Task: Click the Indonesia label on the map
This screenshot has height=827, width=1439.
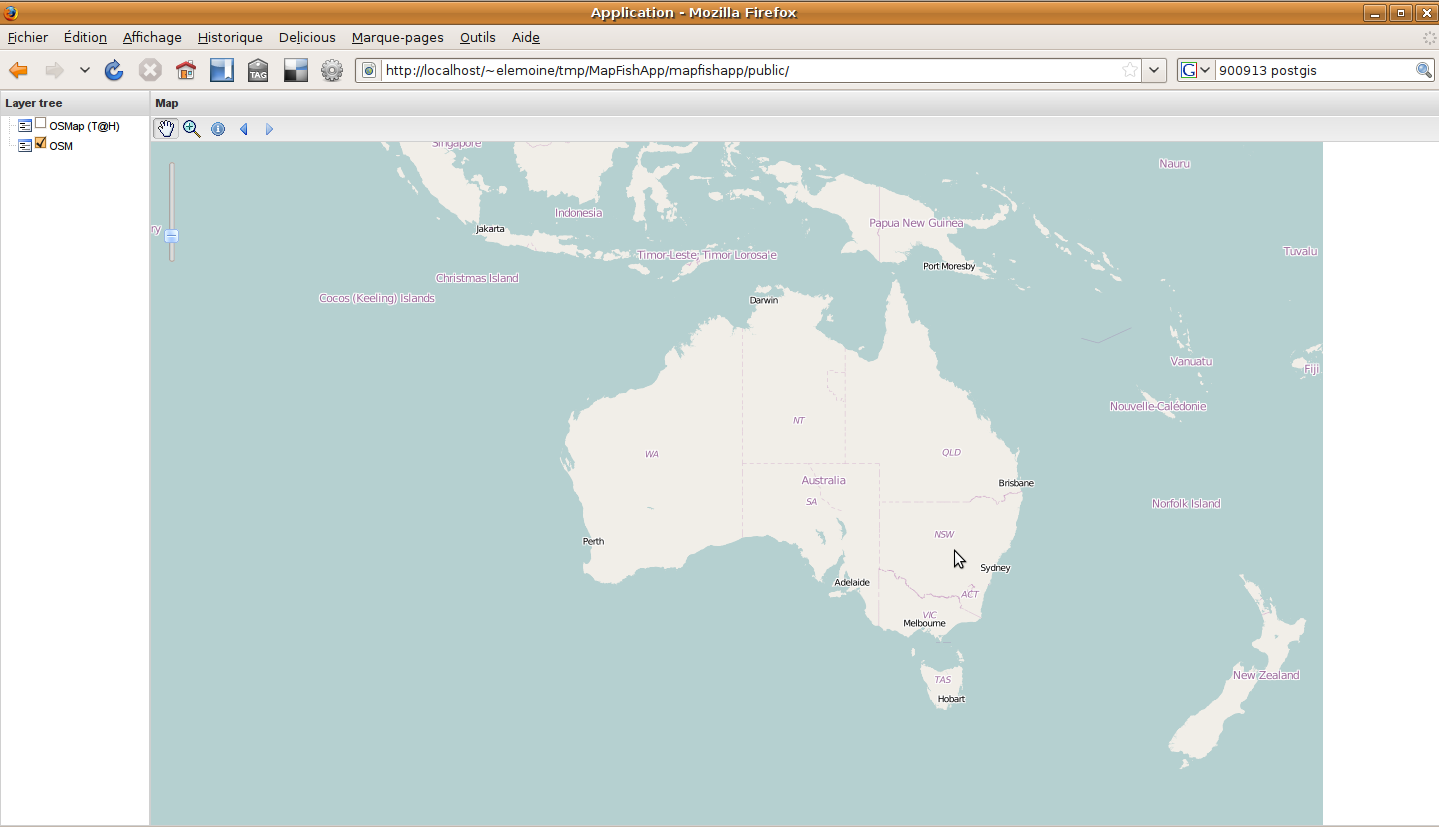Action: click(x=579, y=212)
